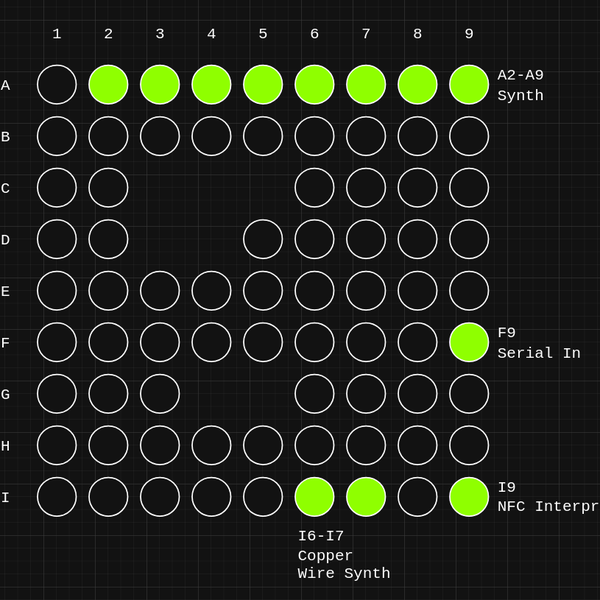The height and width of the screenshot is (600, 600).
Task: Turn on the empty pin G6
Action: pyautogui.click(x=315, y=394)
